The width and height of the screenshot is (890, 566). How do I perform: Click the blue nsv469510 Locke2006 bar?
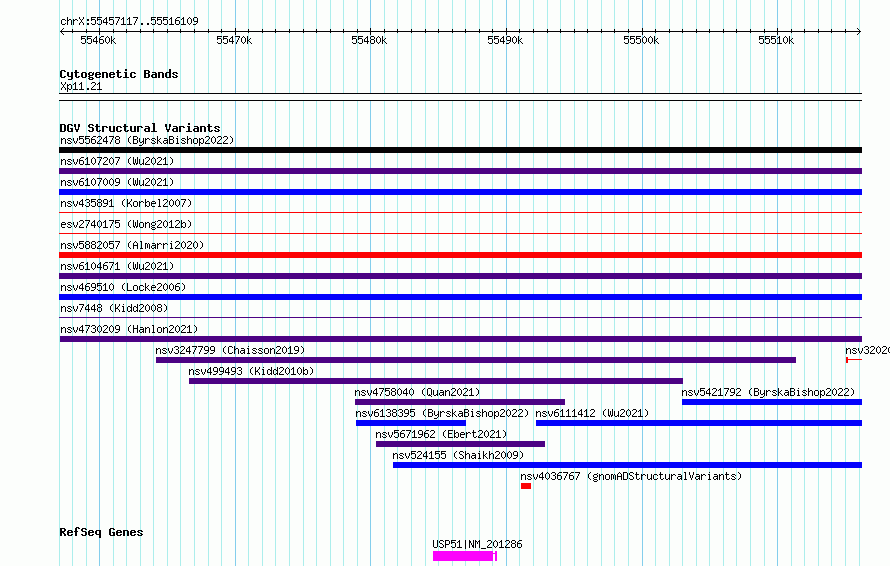(x=460, y=297)
